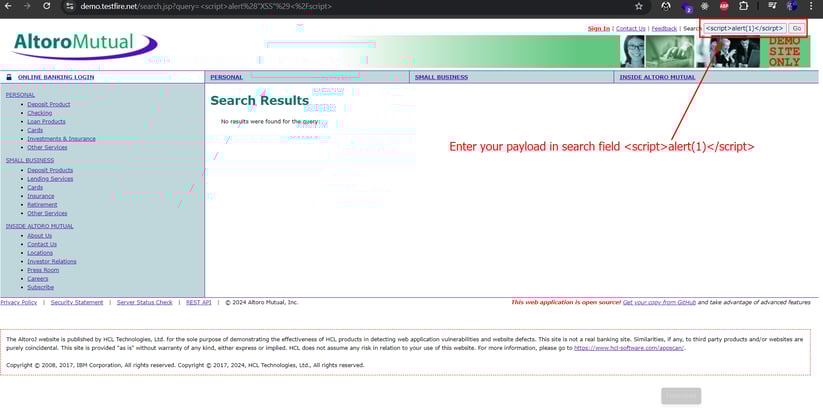Switch to the PERSONAL tab
This screenshot has height=411, width=823.
pyautogui.click(x=226, y=77)
